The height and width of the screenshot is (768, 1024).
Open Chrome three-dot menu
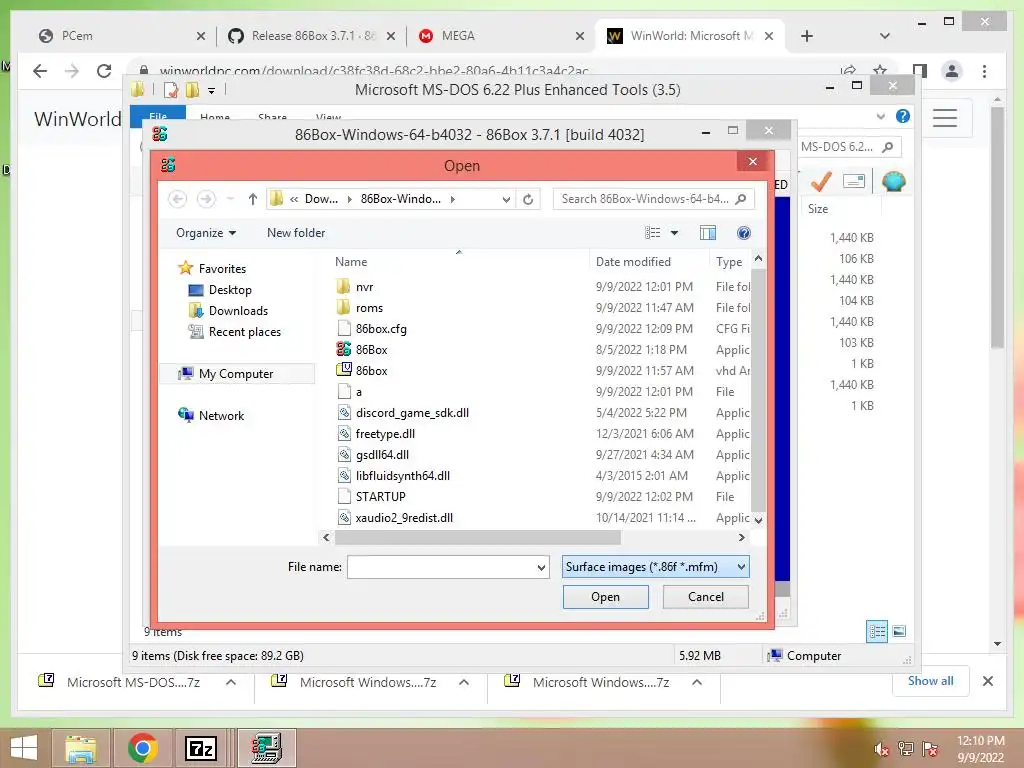click(984, 71)
